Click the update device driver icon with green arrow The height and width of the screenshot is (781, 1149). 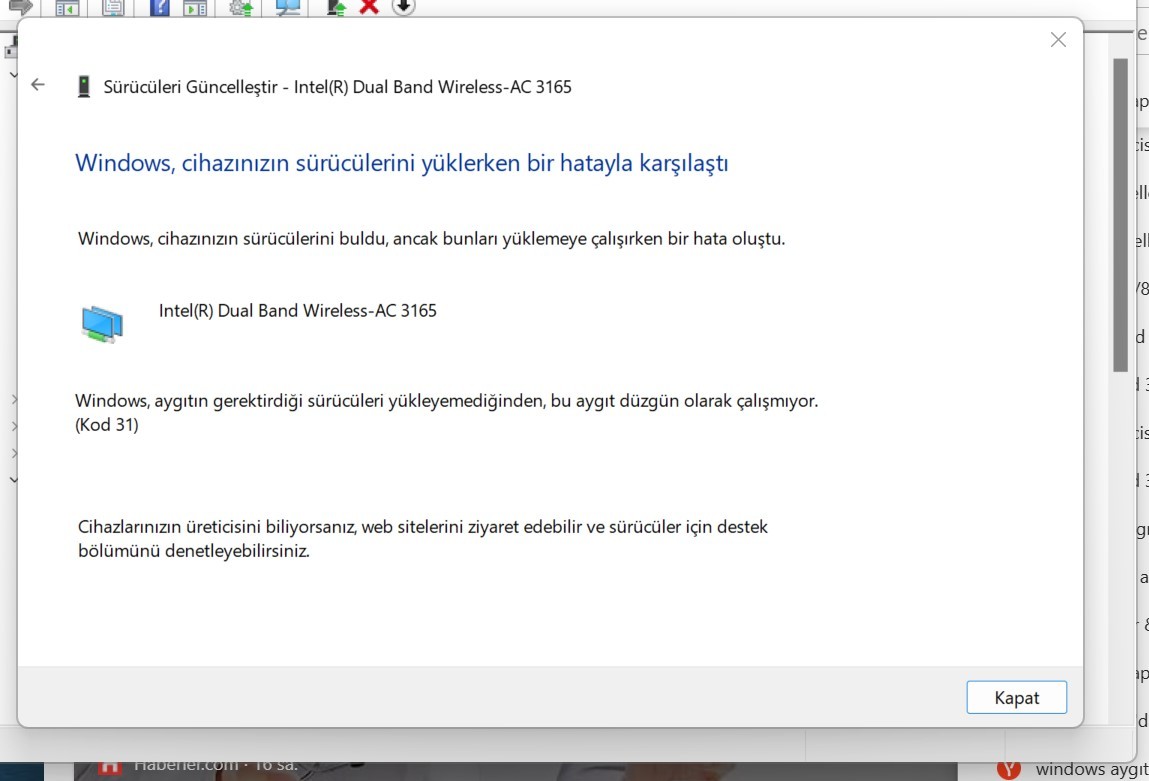click(x=336, y=7)
